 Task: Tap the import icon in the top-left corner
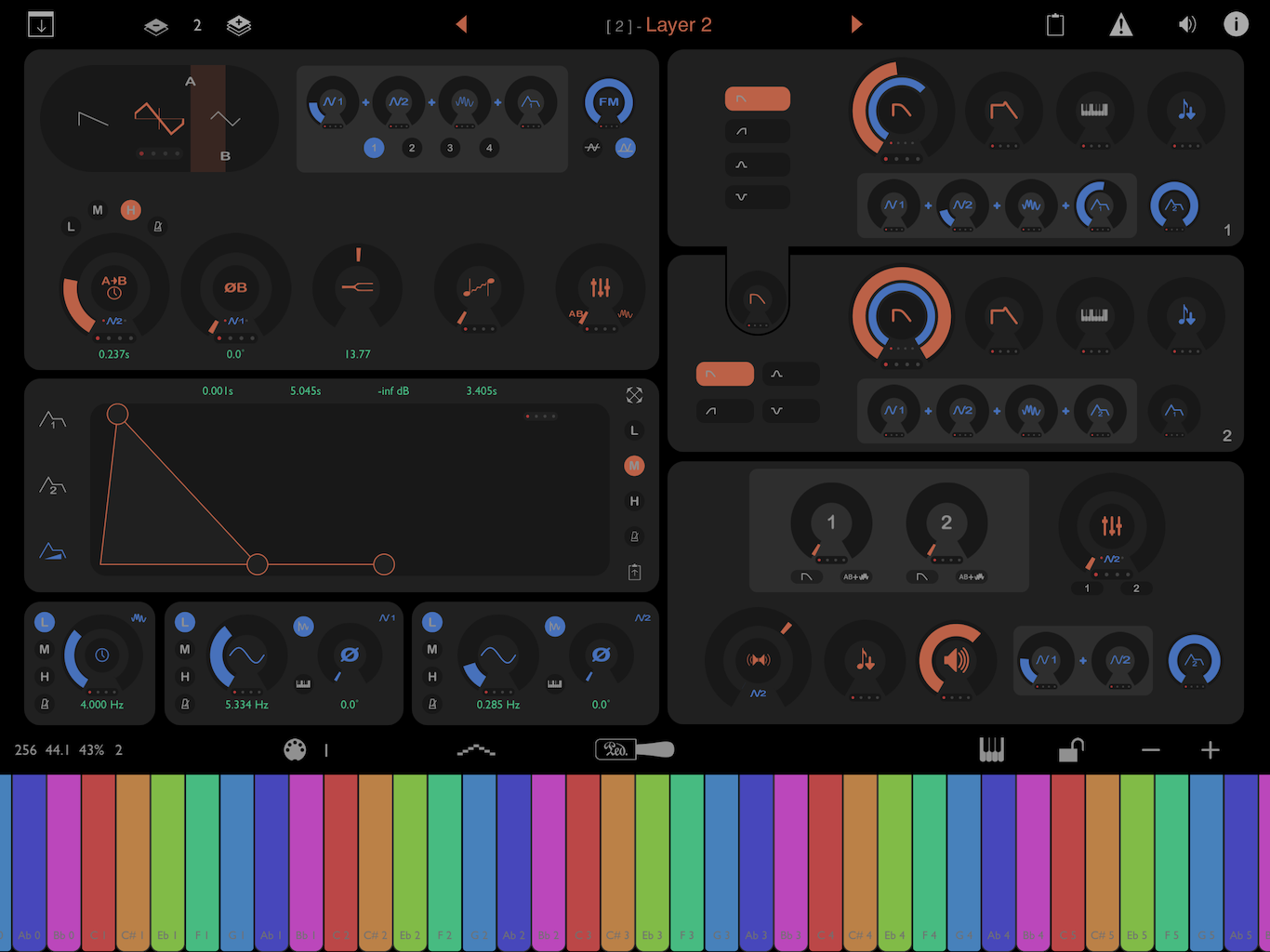[x=41, y=24]
